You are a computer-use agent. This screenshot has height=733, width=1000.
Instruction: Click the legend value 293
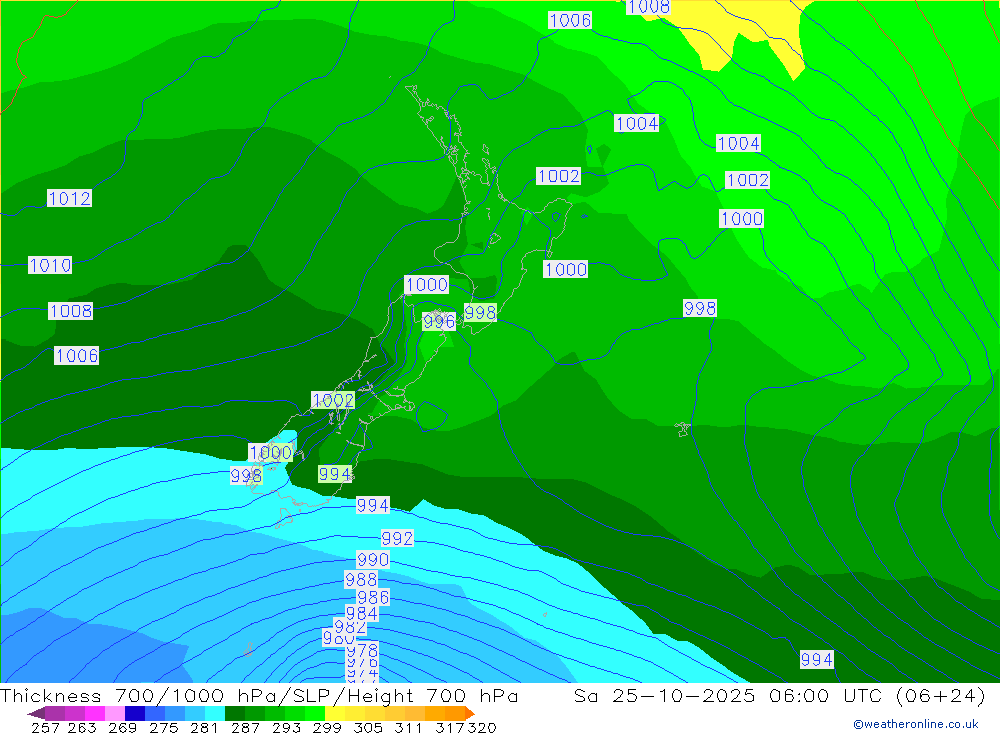(x=286, y=728)
